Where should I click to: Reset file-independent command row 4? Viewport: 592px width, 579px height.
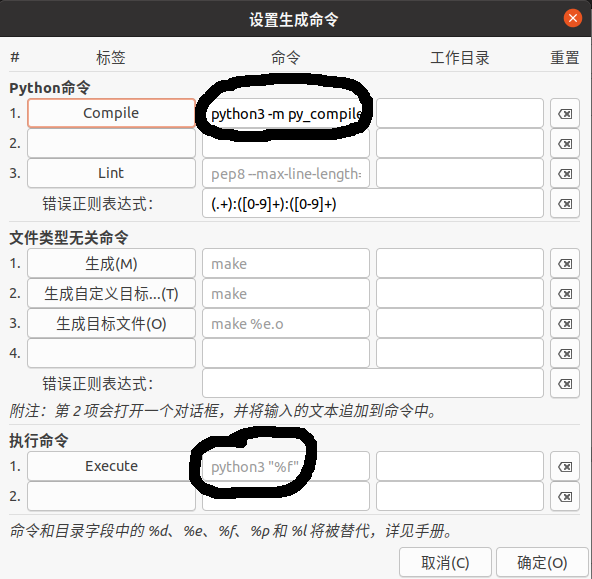click(565, 354)
